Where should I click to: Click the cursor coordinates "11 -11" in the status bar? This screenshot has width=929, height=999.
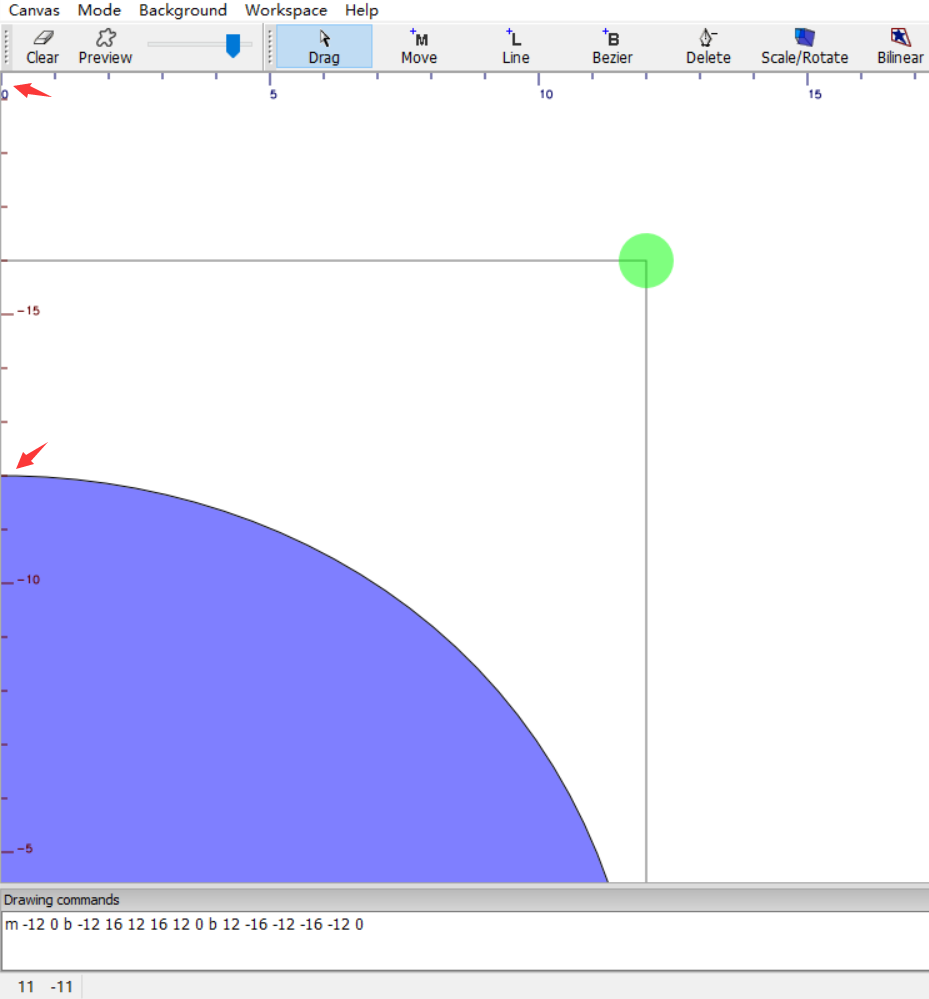click(x=45, y=987)
